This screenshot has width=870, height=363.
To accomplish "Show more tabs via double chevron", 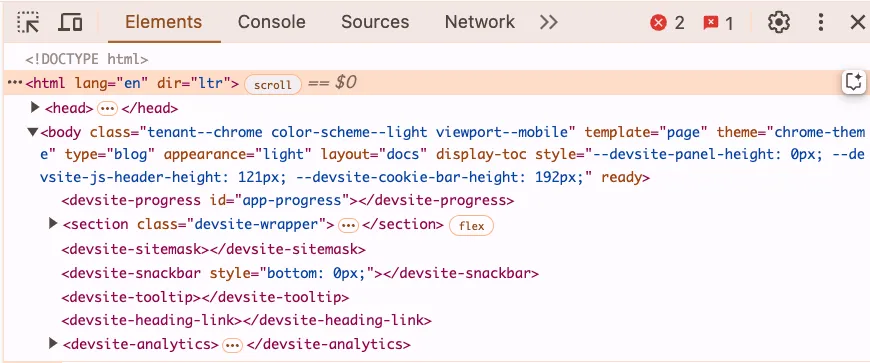I will (548, 23).
